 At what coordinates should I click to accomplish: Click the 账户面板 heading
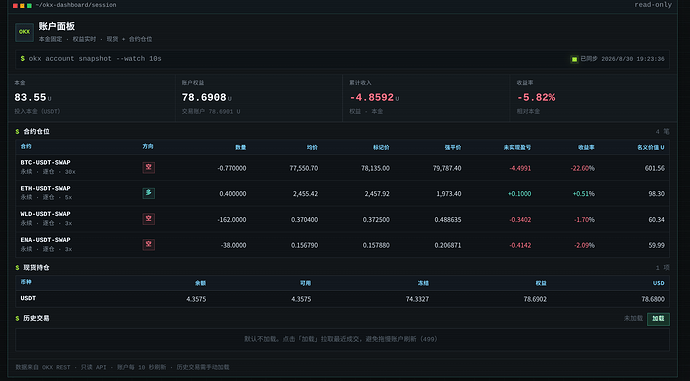(x=57, y=26)
